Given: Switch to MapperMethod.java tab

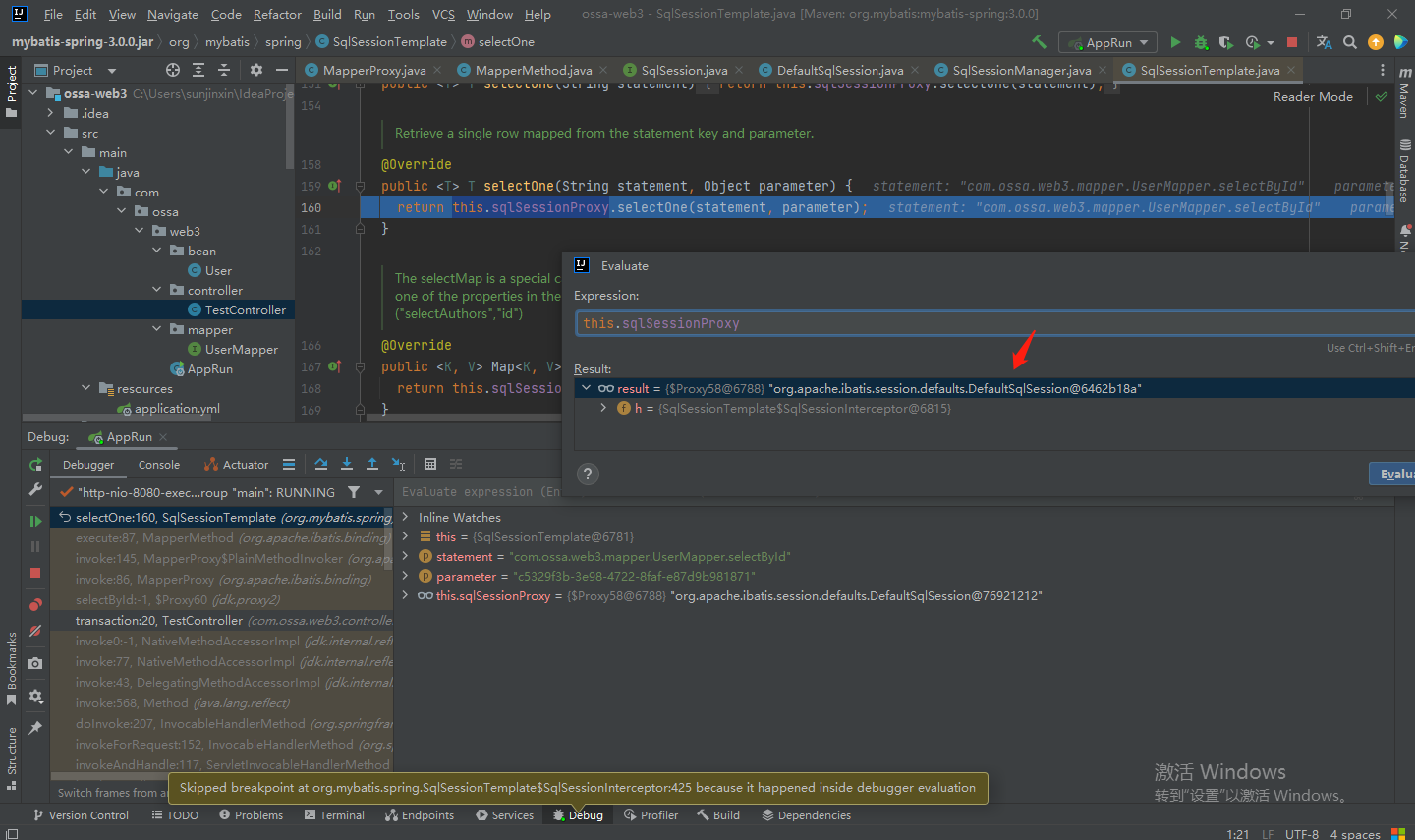Looking at the screenshot, I should pos(533,70).
